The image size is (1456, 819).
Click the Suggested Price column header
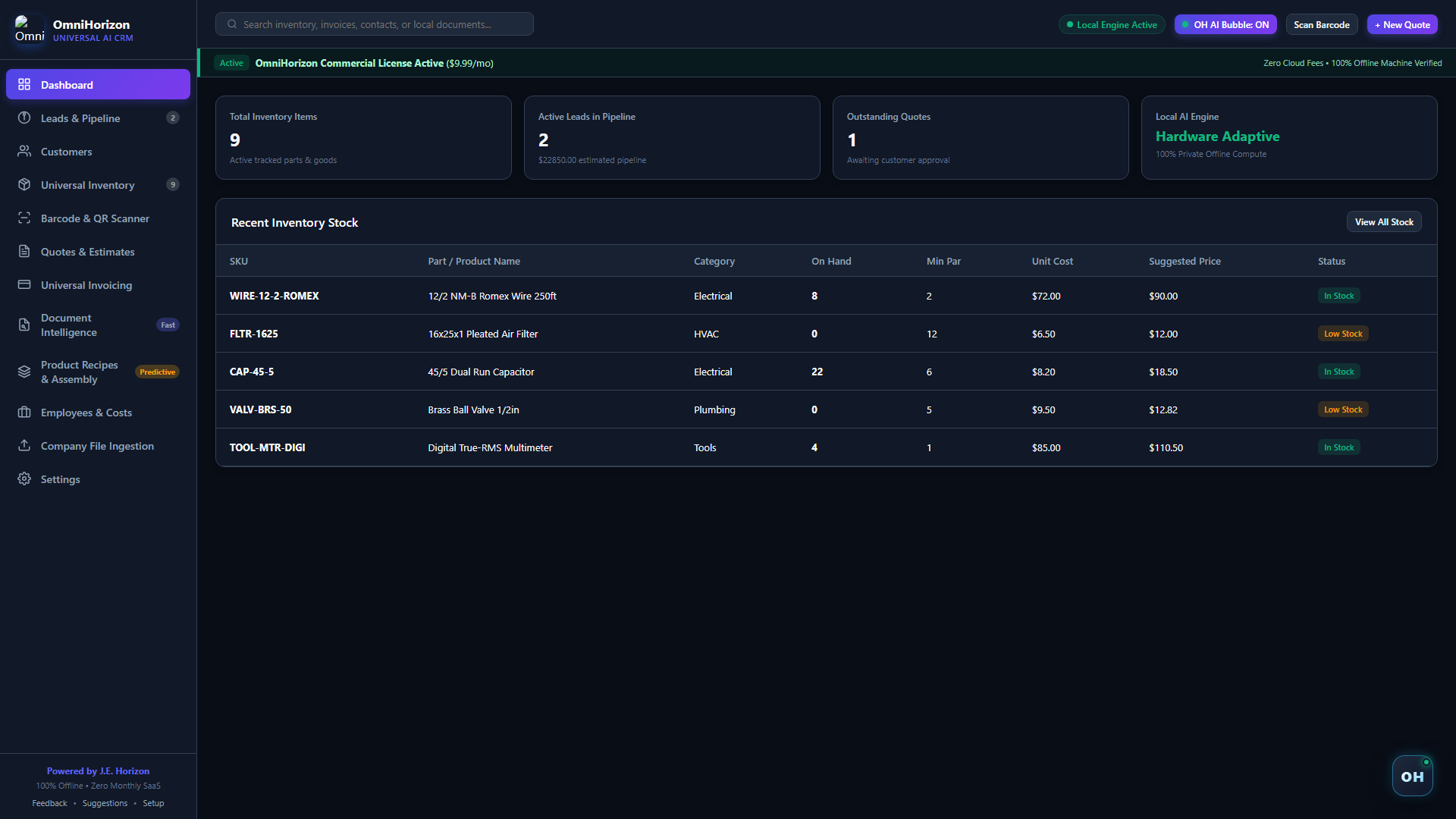click(x=1185, y=261)
